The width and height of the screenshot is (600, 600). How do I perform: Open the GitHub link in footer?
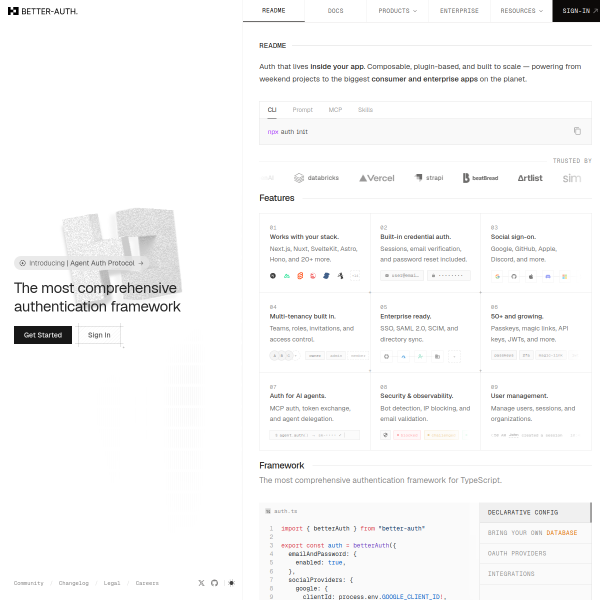[214, 583]
